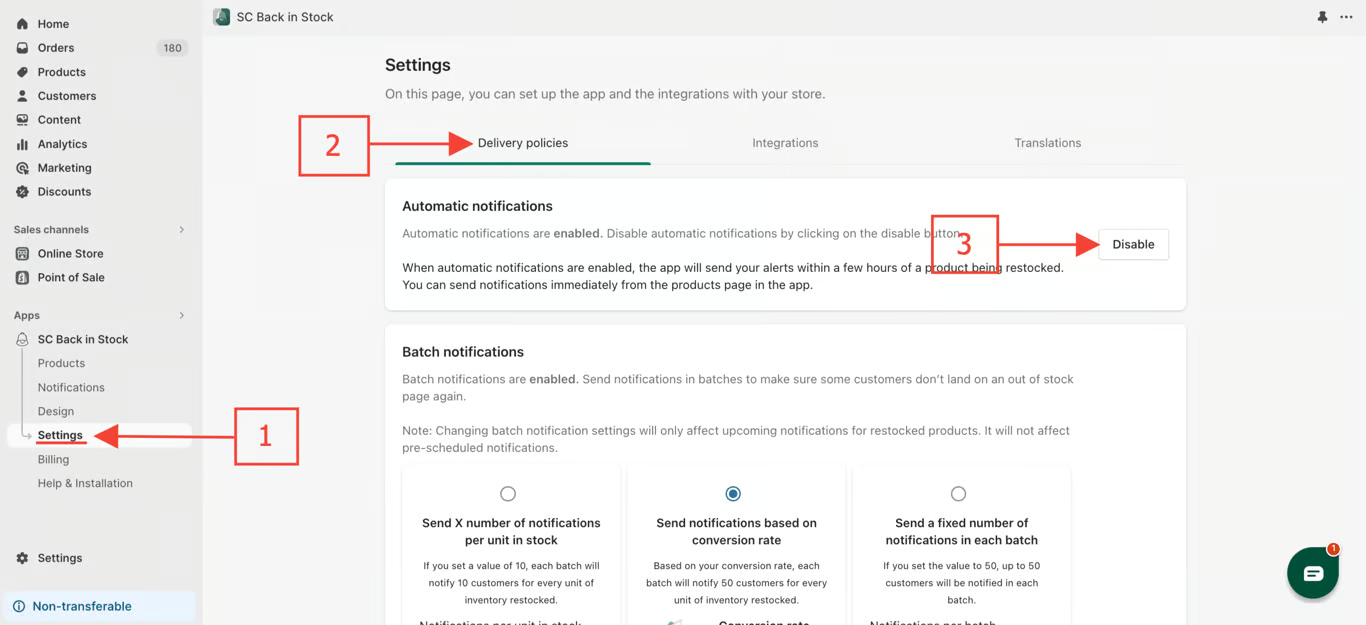Click the Online Store icon
Viewport: 1366px width, 625px height.
(22, 254)
